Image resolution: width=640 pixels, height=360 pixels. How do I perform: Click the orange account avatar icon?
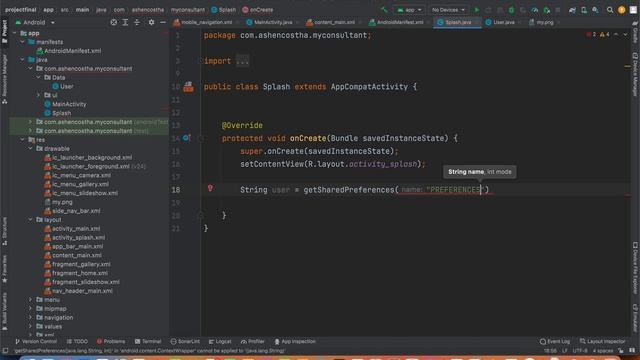tap(622, 10)
